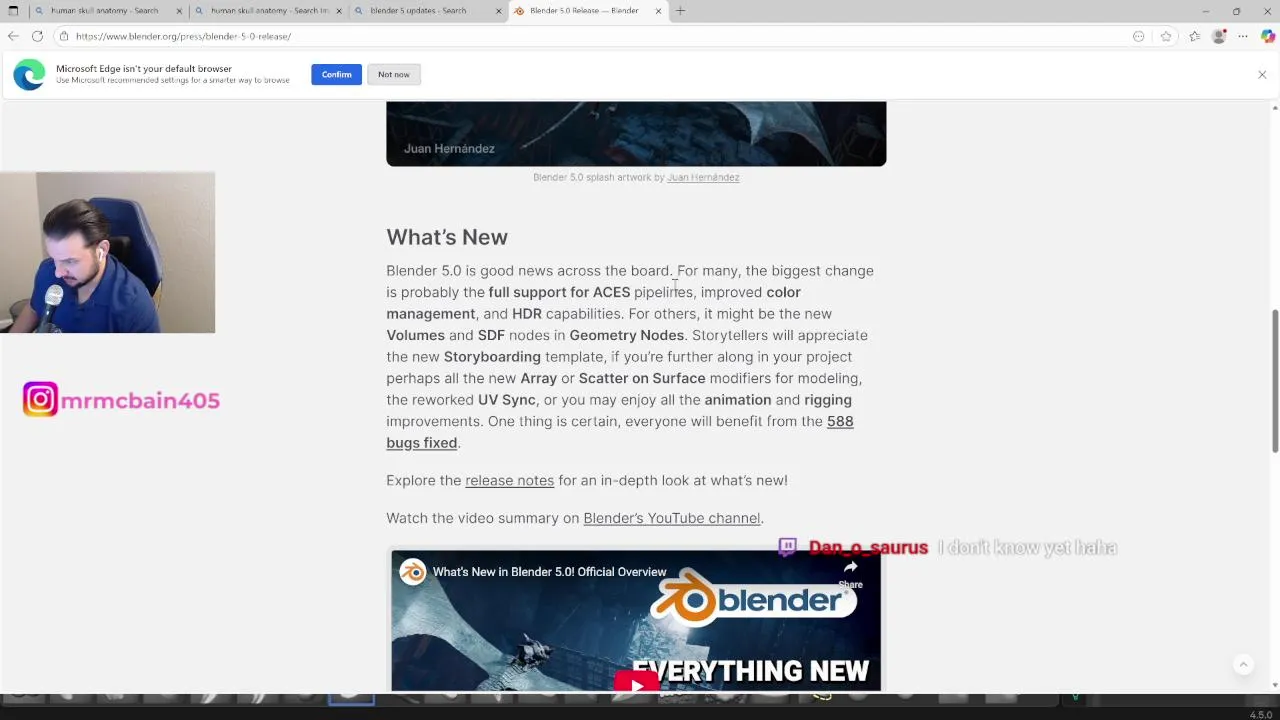
Task: Open the release notes link
Action: tap(509, 481)
